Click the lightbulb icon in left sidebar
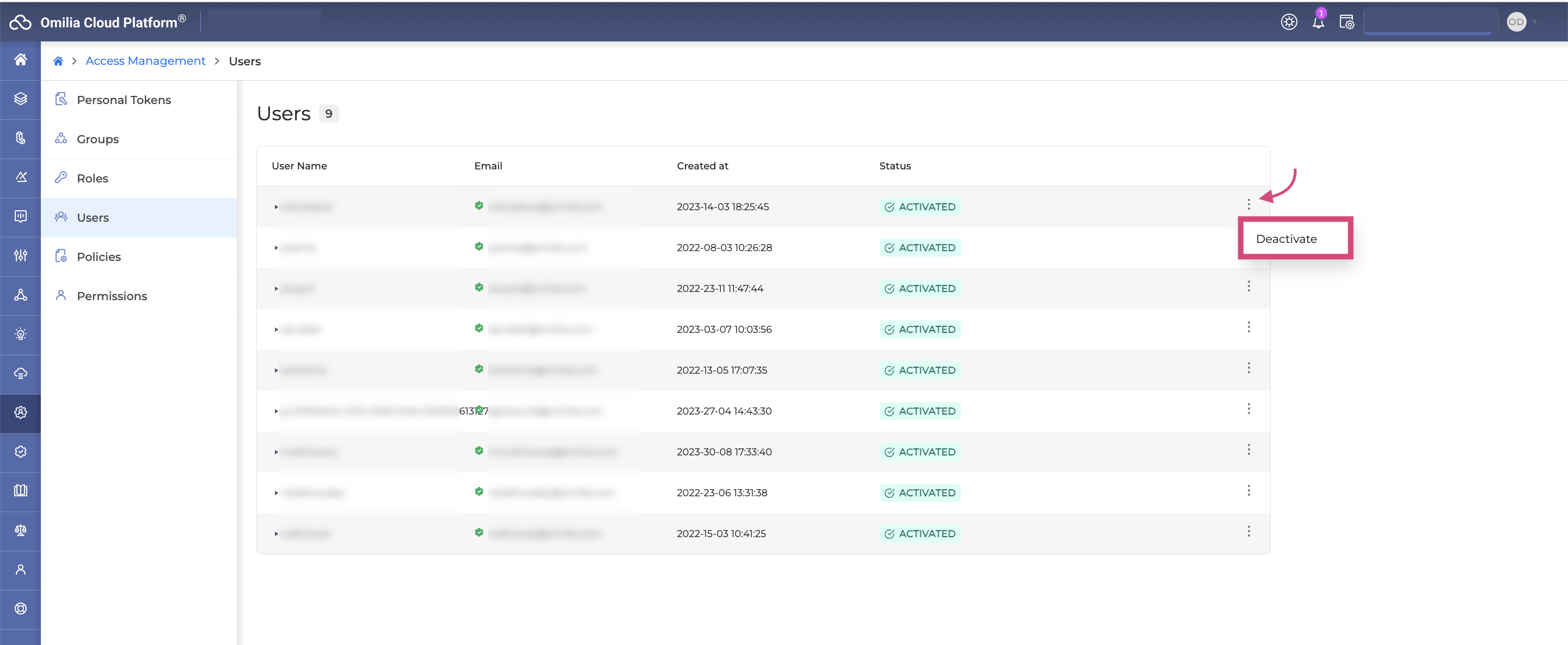The height and width of the screenshot is (645, 1568). (20, 334)
